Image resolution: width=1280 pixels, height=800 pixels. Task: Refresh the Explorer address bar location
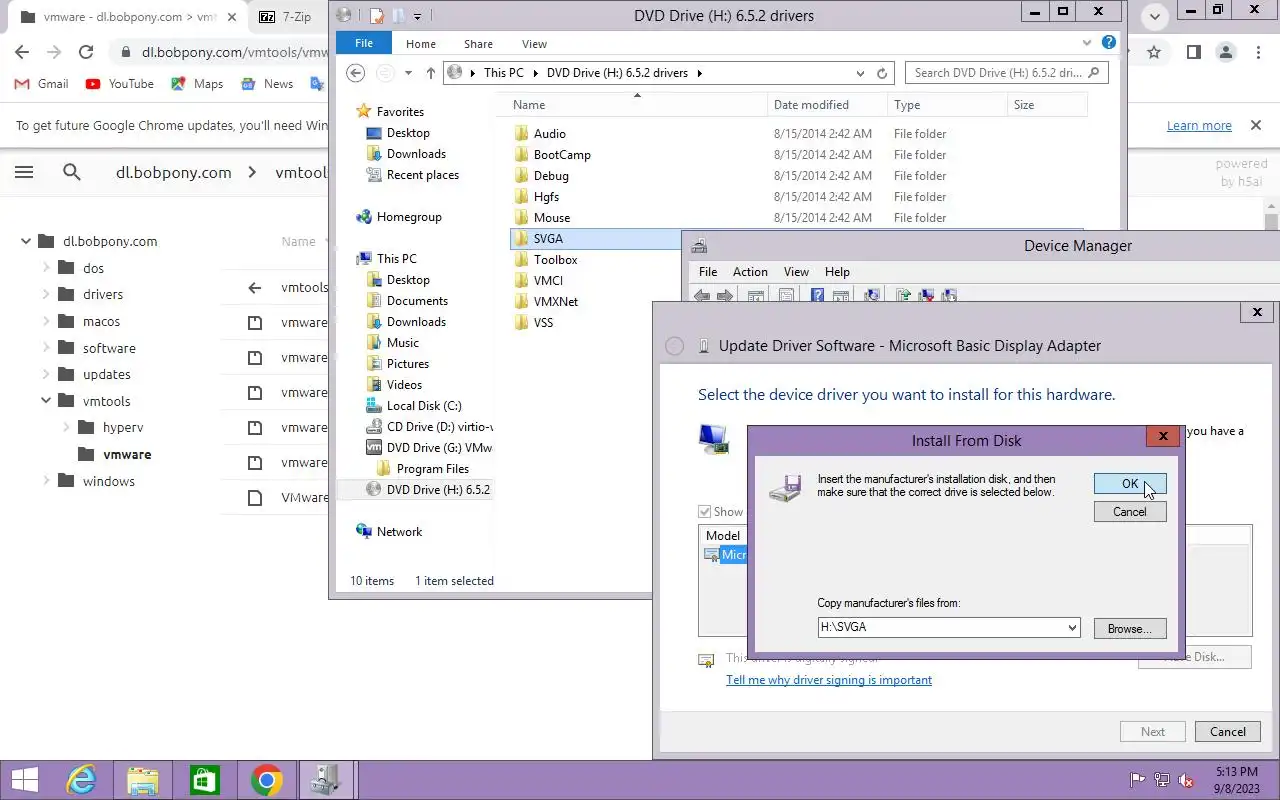pos(882,73)
